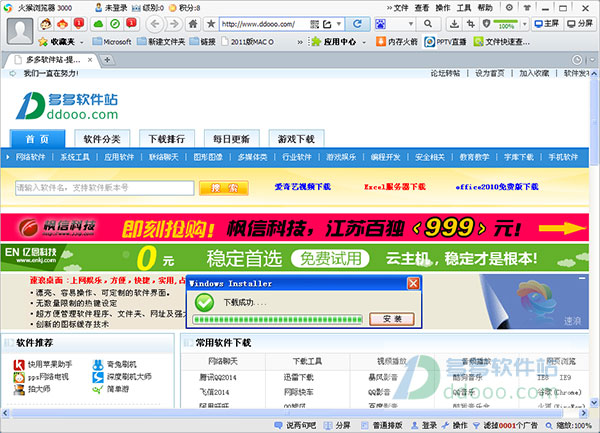Screen dimensions: 600x433
Task: Expand the hidden menu chevron before 文件
Action: [x=390, y=8]
